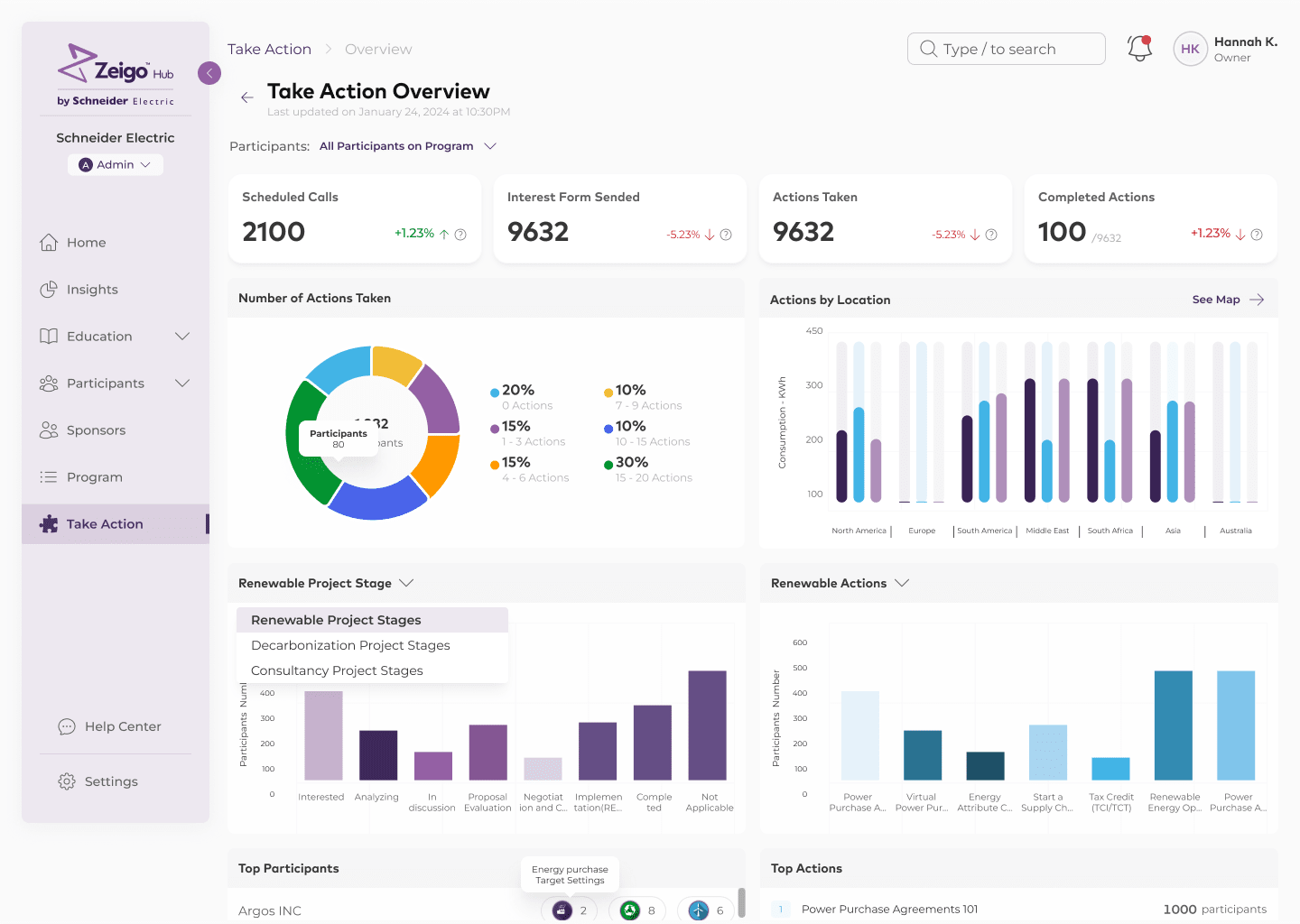Click the Overview breadcrumb text
The width and height of the screenshot is (1300, 924).
click(378, 49)
